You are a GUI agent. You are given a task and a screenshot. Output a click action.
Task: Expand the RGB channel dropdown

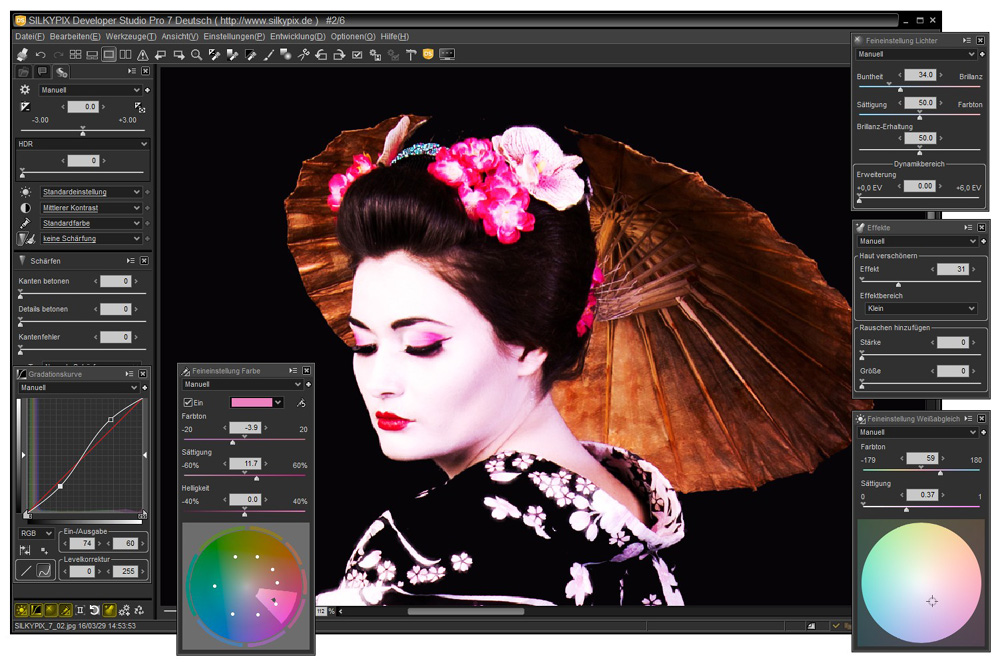click(36, 534)
